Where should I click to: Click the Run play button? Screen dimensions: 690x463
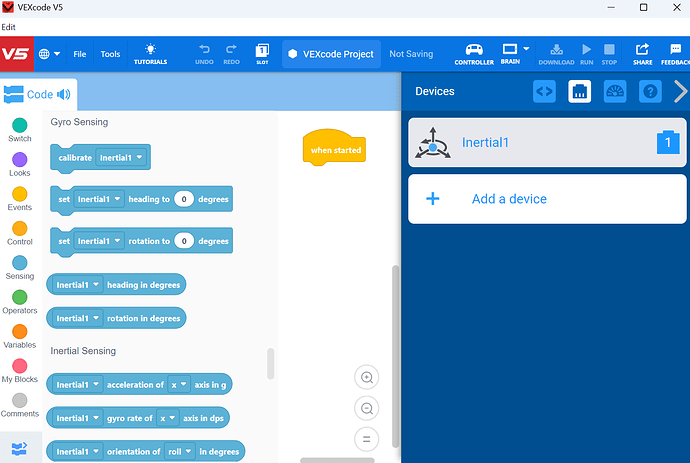point(587,54)
